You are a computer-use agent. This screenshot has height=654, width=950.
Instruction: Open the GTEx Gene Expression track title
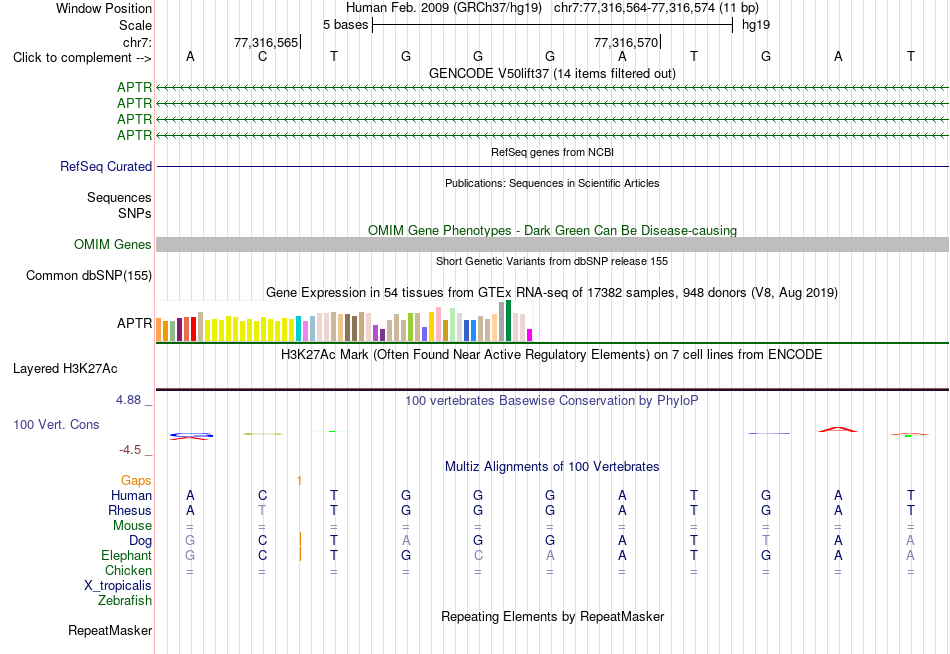[x=552, y=293]
